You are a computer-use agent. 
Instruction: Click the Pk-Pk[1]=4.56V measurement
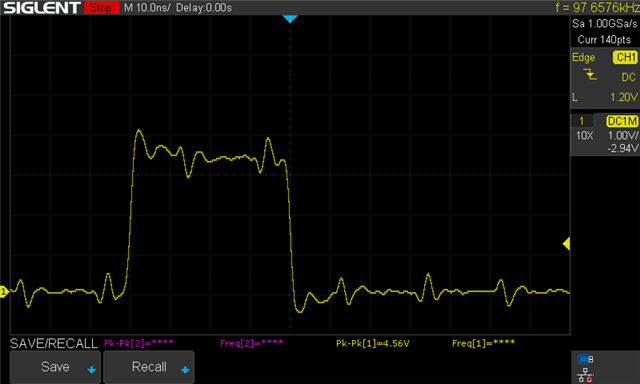[373, 344]
